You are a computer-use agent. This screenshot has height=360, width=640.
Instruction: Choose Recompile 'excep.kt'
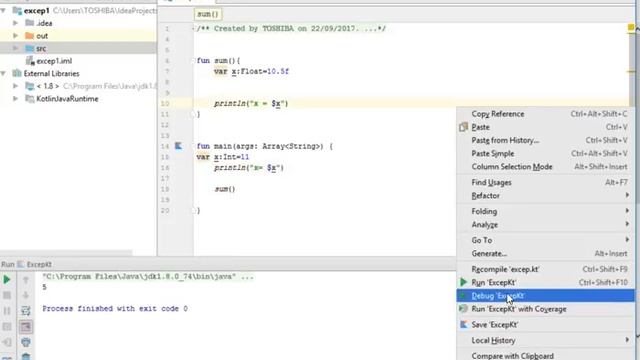tap(545, 269)
